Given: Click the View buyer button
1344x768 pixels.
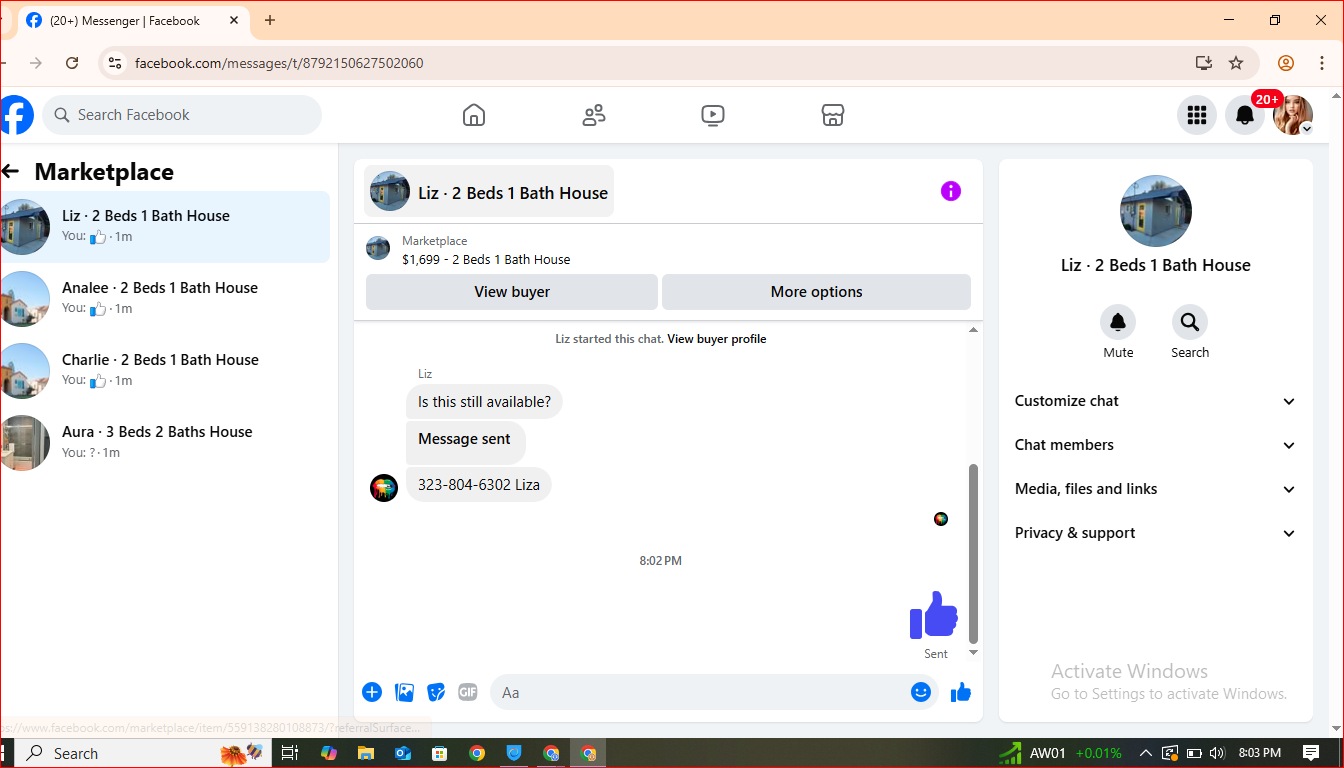Looking at the screenshot, I should [512, 292].
